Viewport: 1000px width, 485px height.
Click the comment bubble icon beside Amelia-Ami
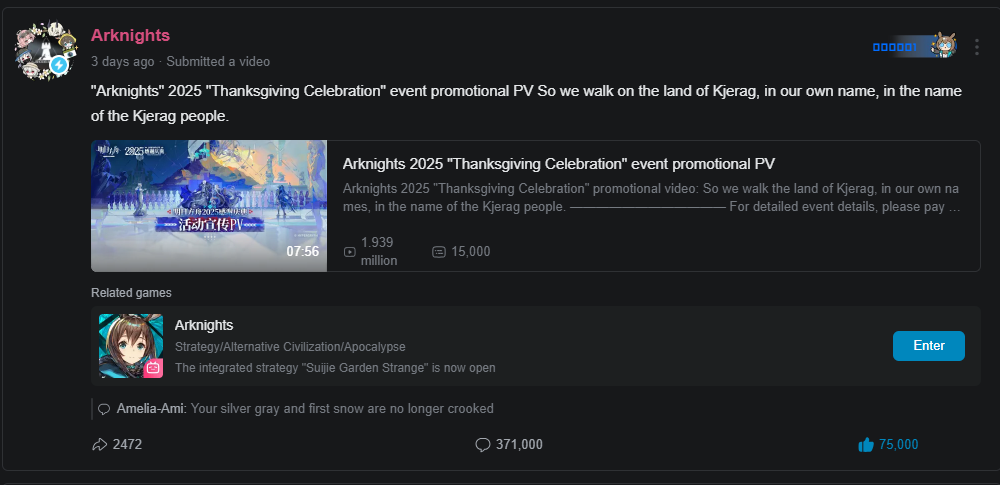click(x=104, y=409)
